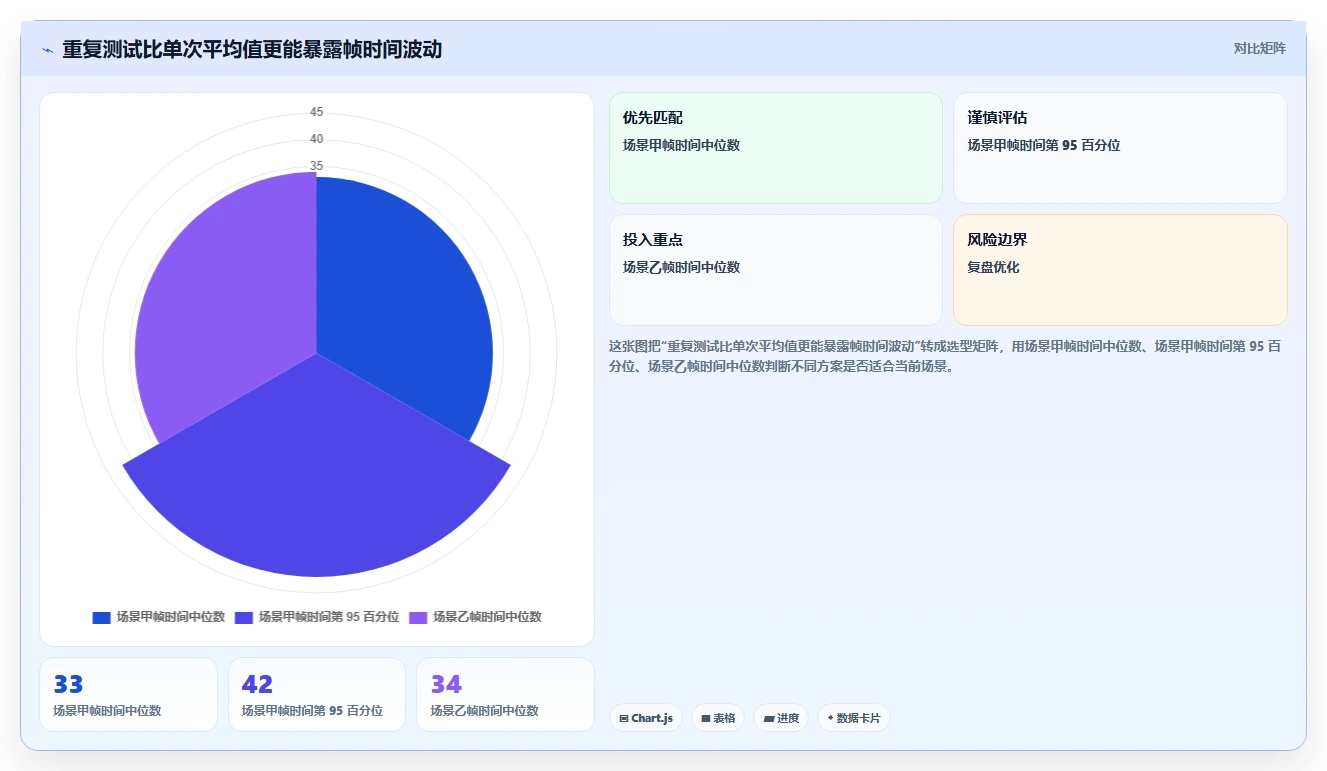This screenshot has height=771, width=1327.
Task: Click the stat card showing 34
Action: [x=505, y=694]
